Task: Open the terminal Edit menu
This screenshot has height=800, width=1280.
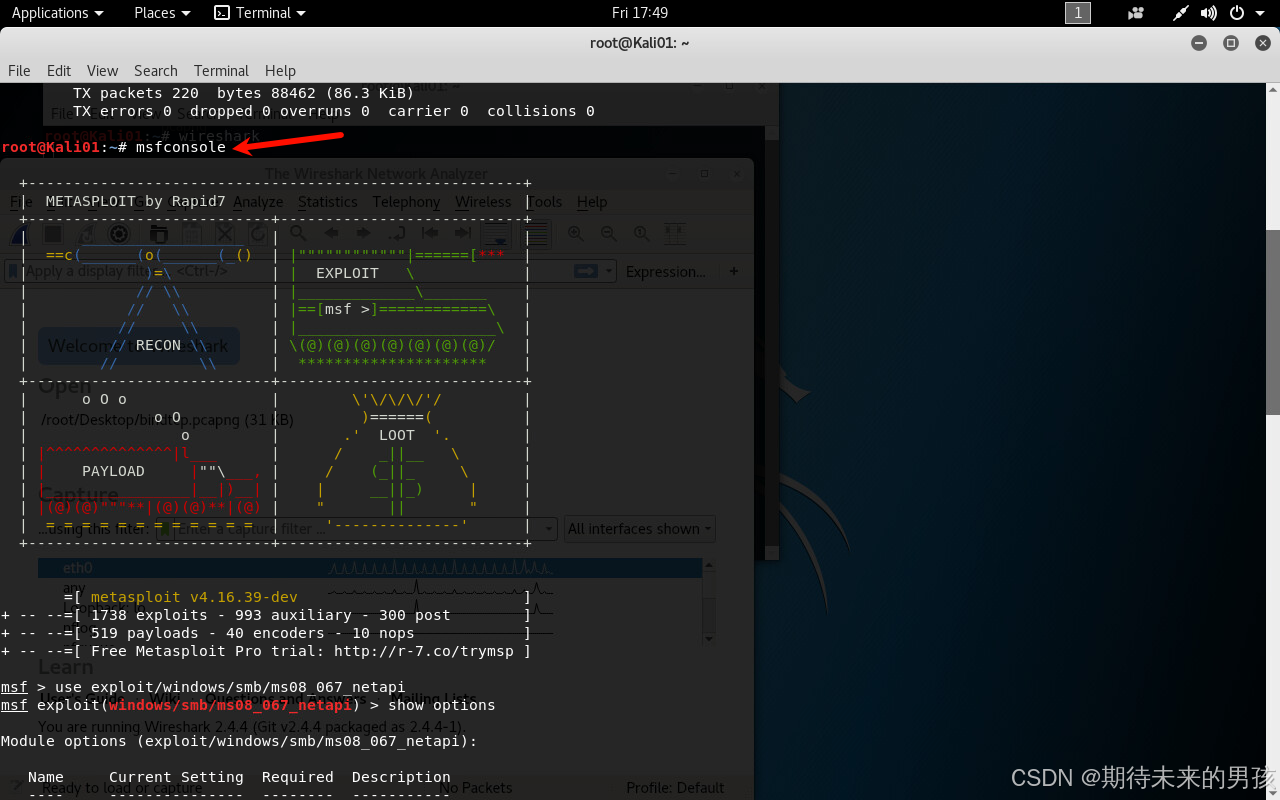Action: pyautogui.click(x=59, y=70)
